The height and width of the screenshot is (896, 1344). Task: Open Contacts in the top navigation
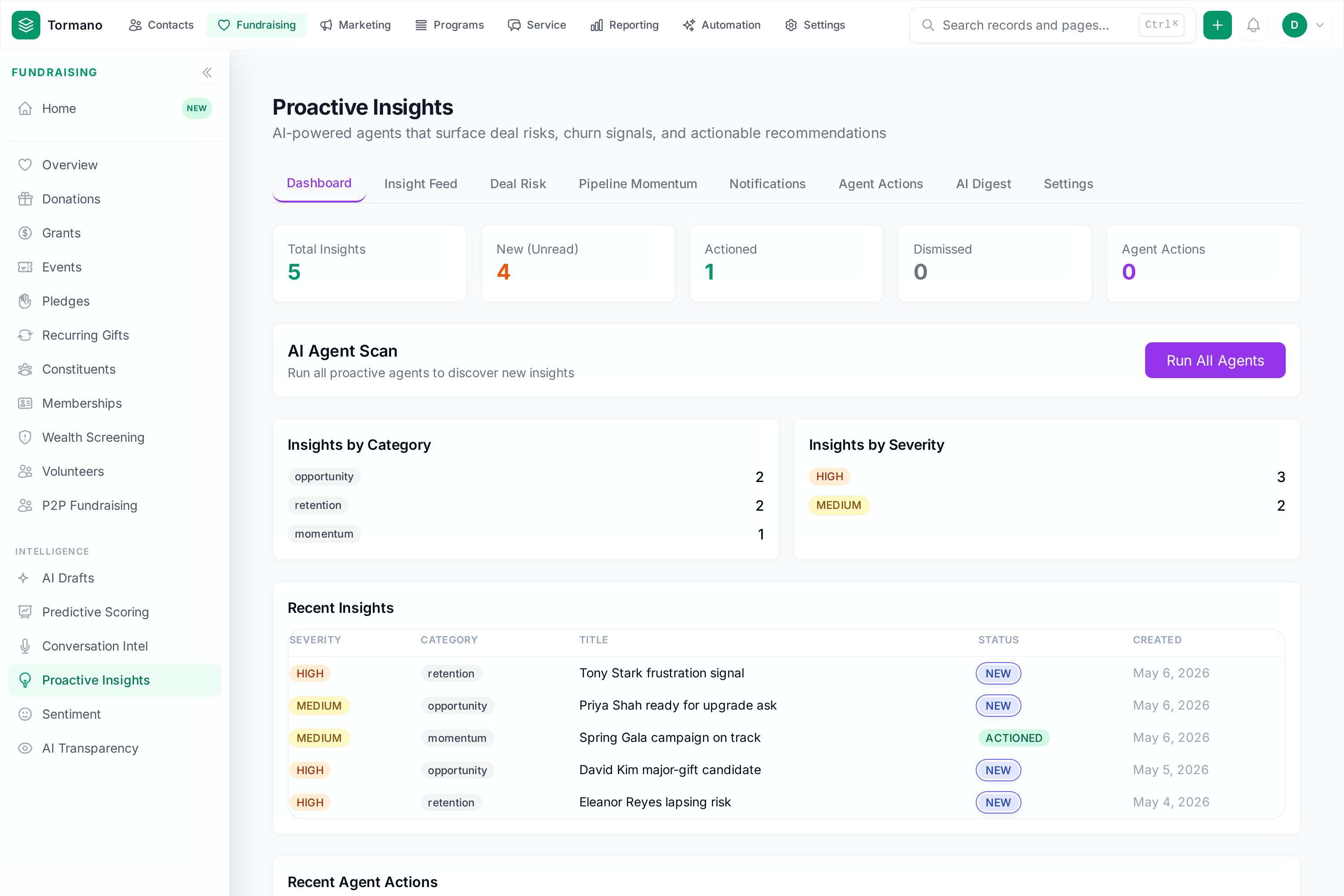click(x=161, y=25)
